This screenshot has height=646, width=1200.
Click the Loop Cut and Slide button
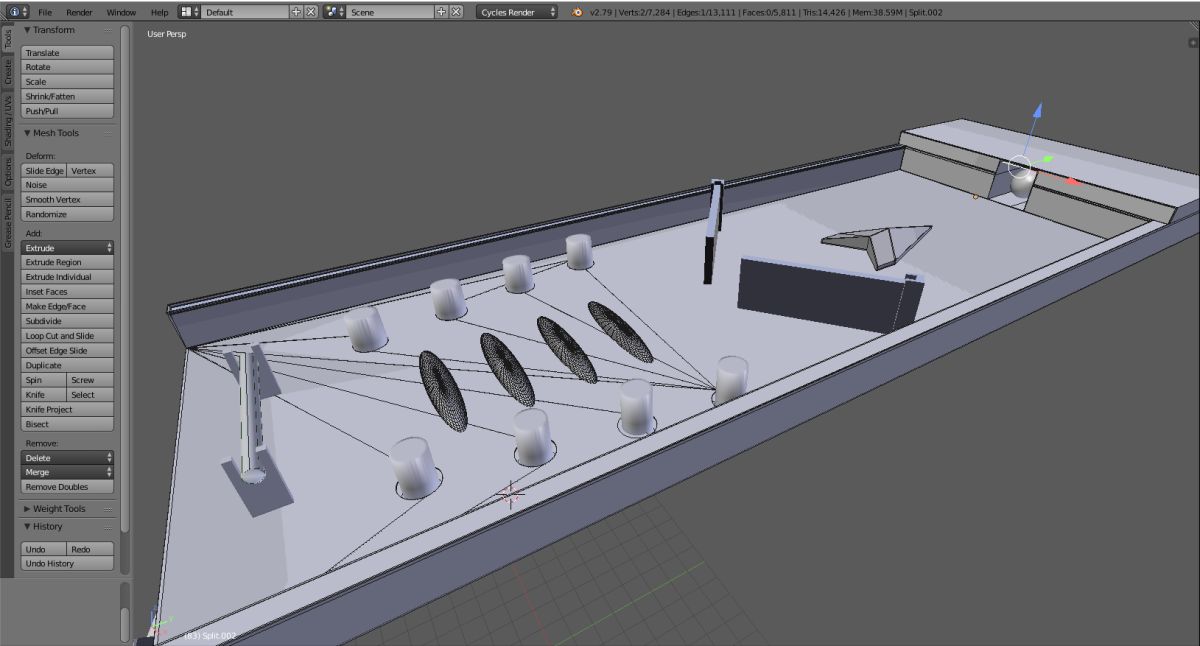[x=68, y=336]
